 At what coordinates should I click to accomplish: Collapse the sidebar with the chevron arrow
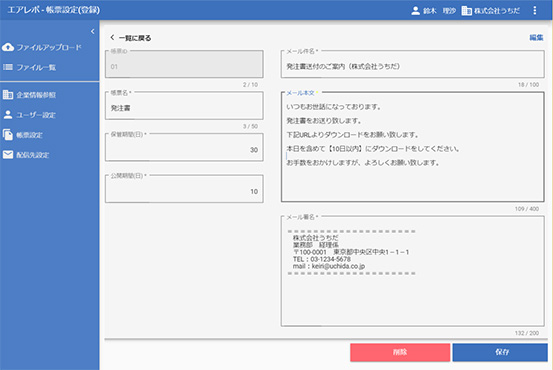click(x=92, y=31)
